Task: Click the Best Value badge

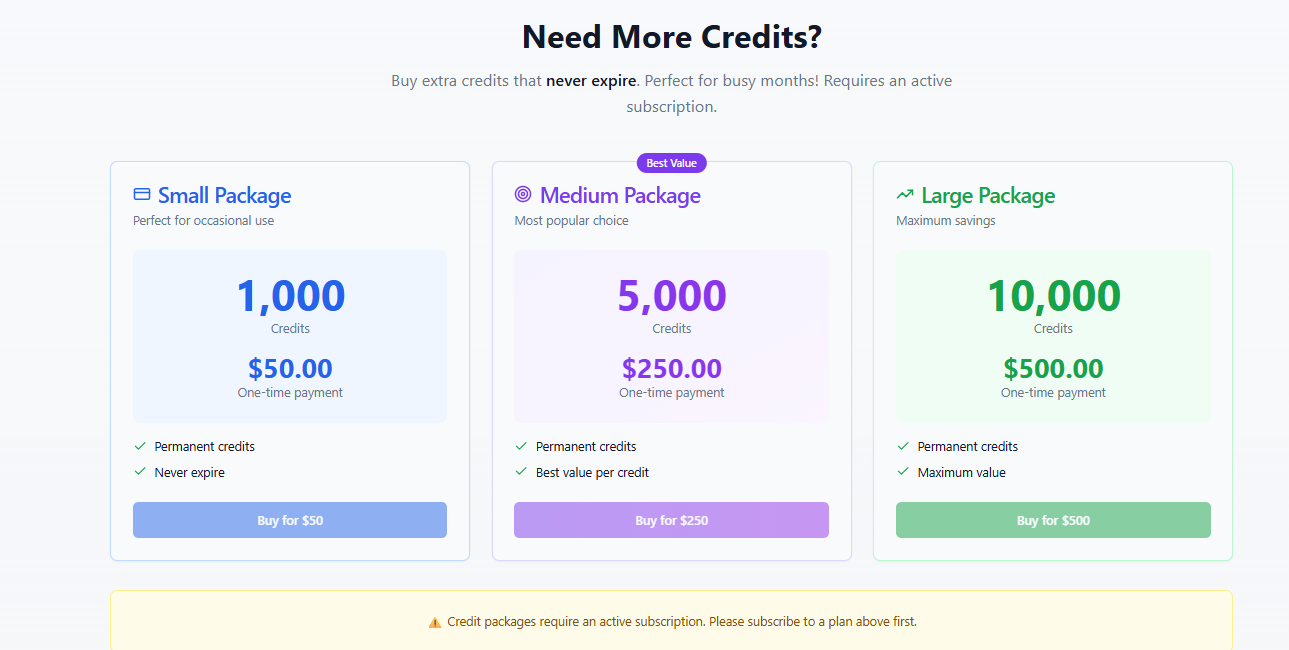Action: [x=672, y=163]
